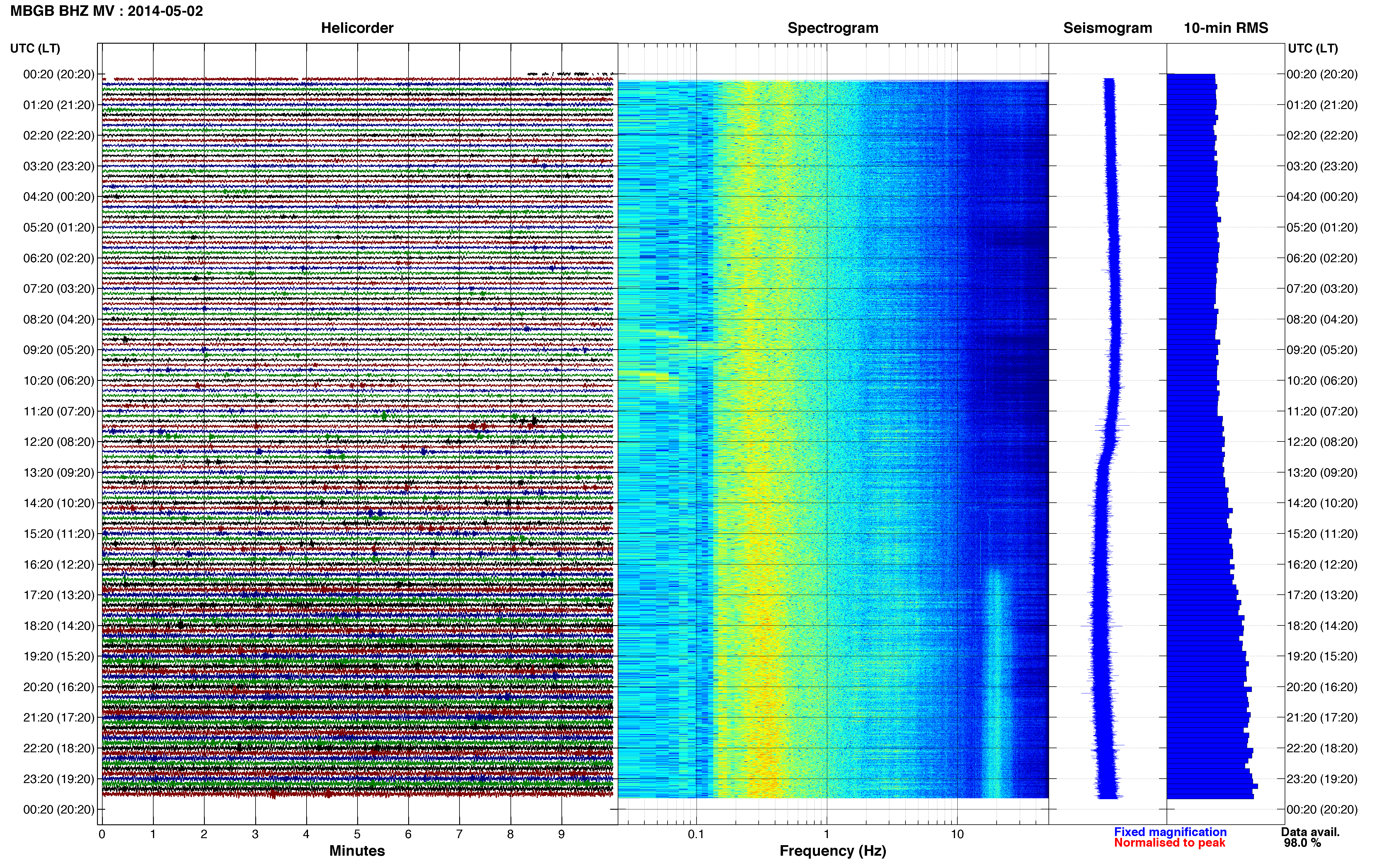Image resolution: width=1389 pixels, height=868 pixels.
Task: Click the 01:20 (21:20) label beside the Helicorder
Action: pos(59,105)
